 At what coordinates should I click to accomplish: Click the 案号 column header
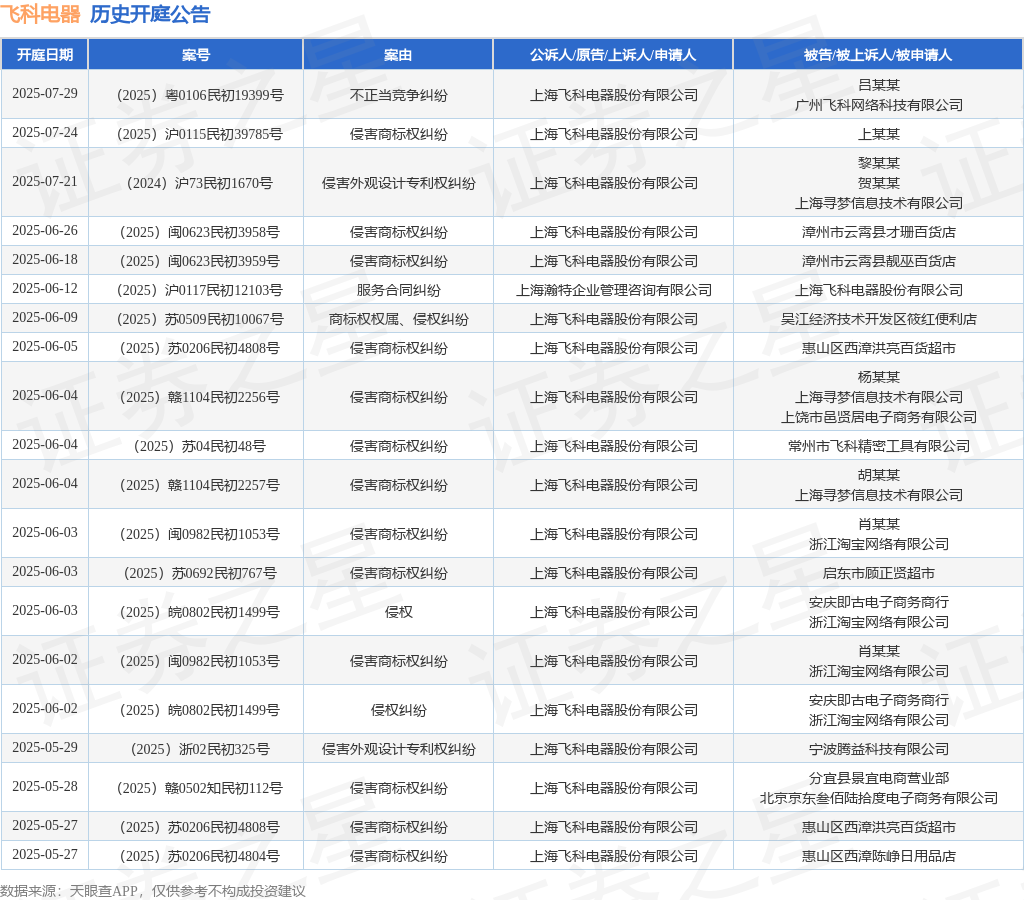(196, 55)
